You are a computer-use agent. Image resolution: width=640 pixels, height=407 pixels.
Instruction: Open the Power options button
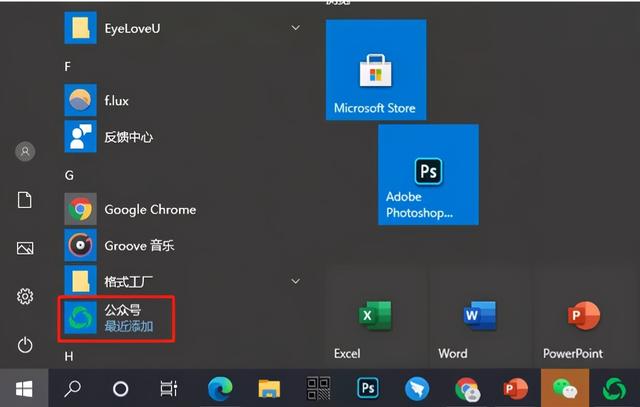(x=25, y=345)
